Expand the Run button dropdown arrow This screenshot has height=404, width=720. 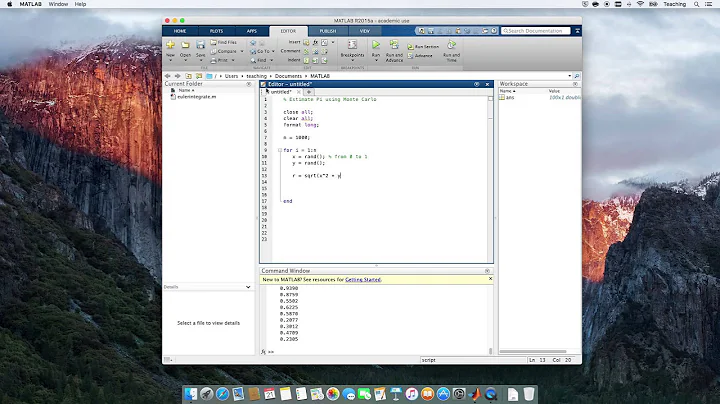coord(376,60)
